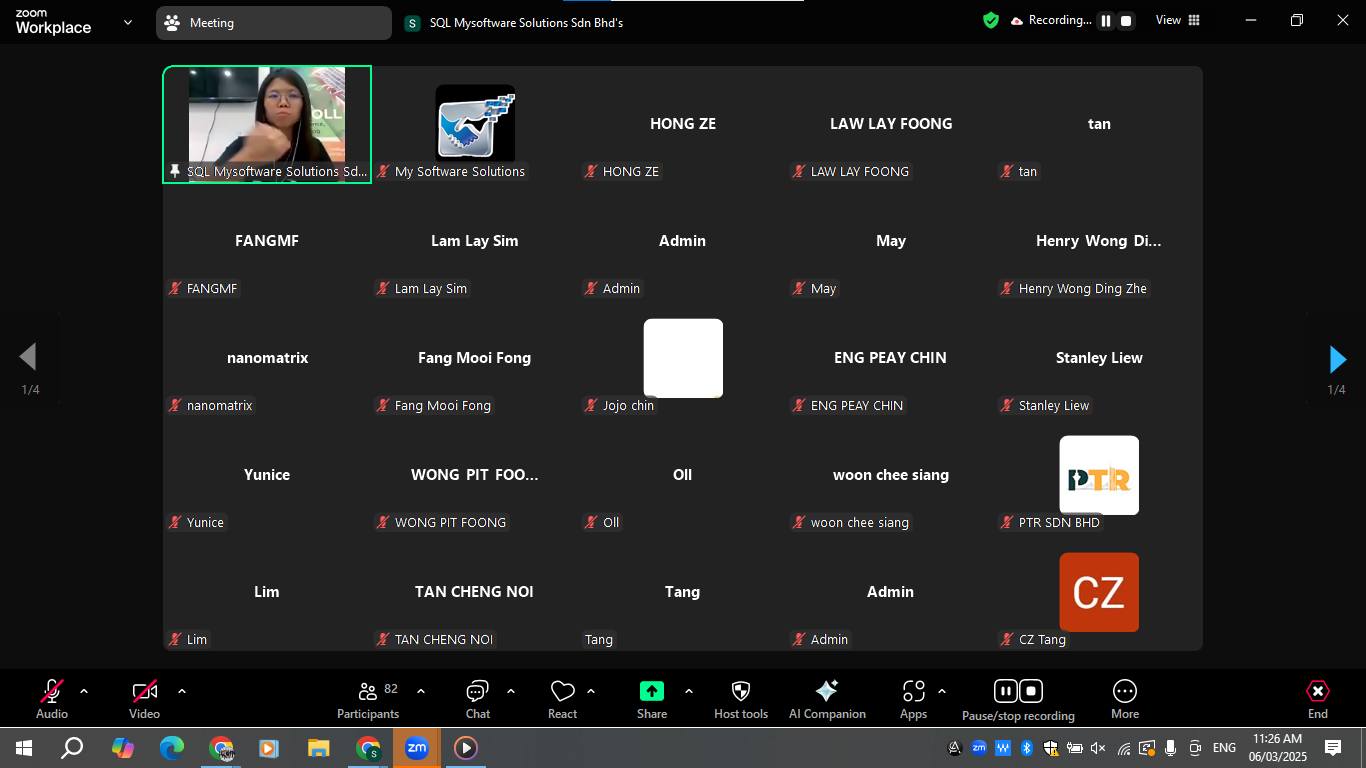
Task: Open Microsoft Edge from the taskbar
Action: 172,748
